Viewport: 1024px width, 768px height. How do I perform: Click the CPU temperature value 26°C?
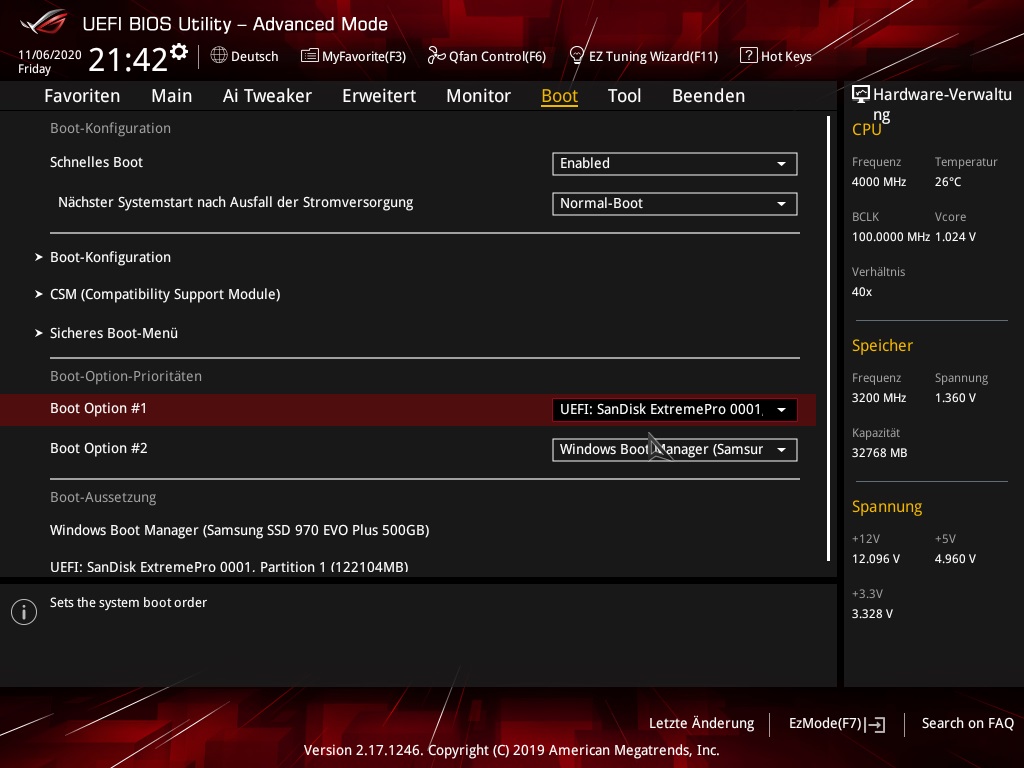[x=948, y=182]
